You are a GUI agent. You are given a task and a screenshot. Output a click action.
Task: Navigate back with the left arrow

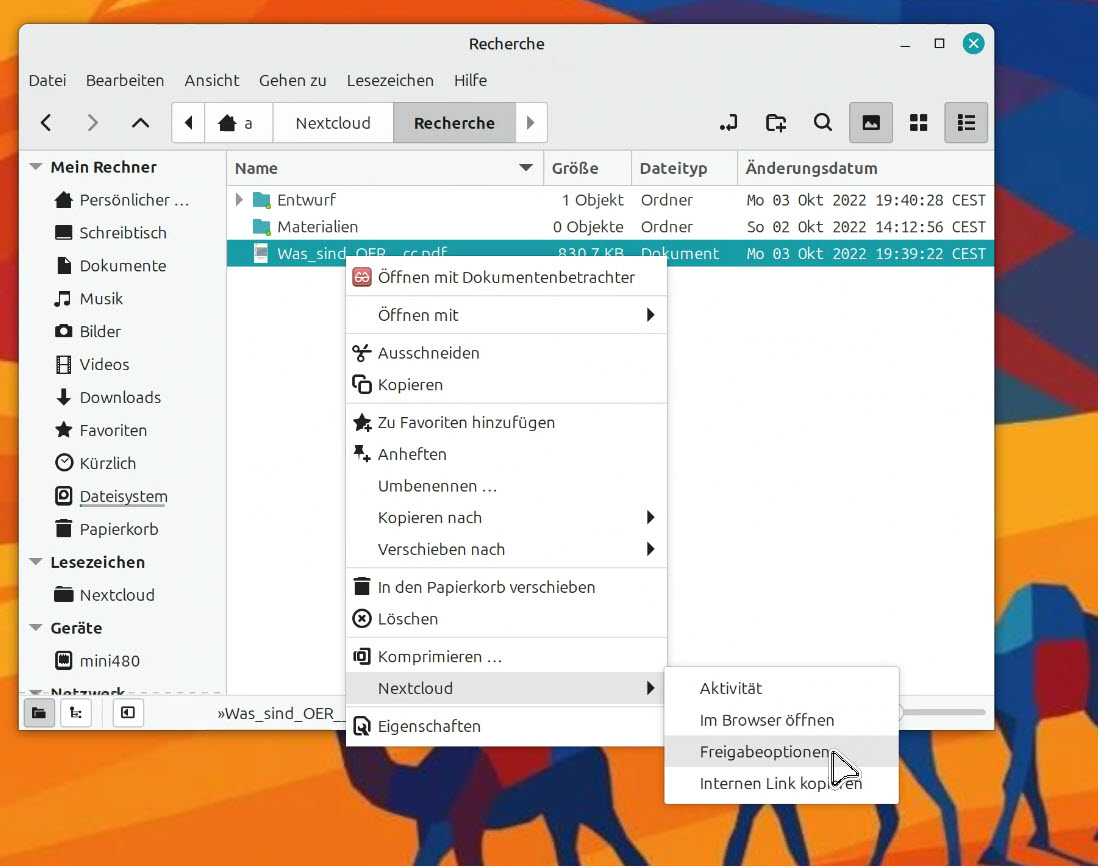click(46, 123)
